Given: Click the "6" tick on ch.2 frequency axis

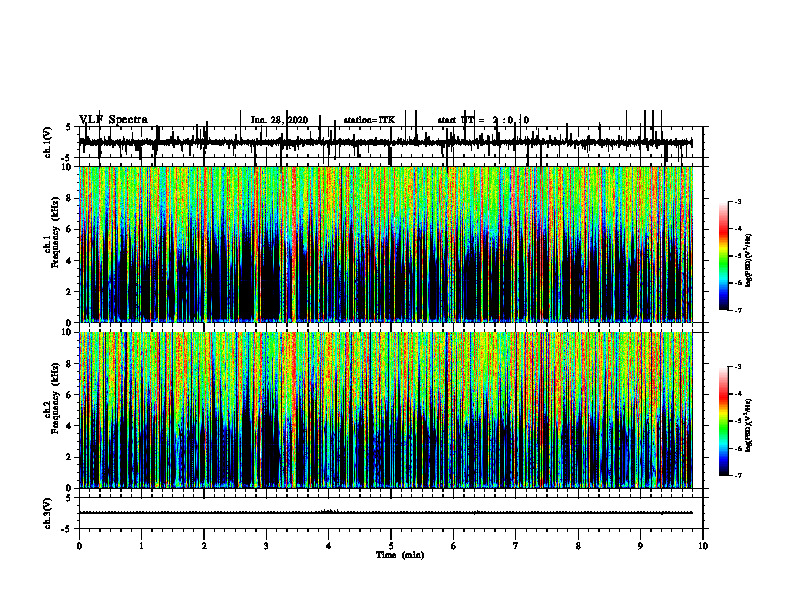Looking at the screenshot, I should click(70, 395).
